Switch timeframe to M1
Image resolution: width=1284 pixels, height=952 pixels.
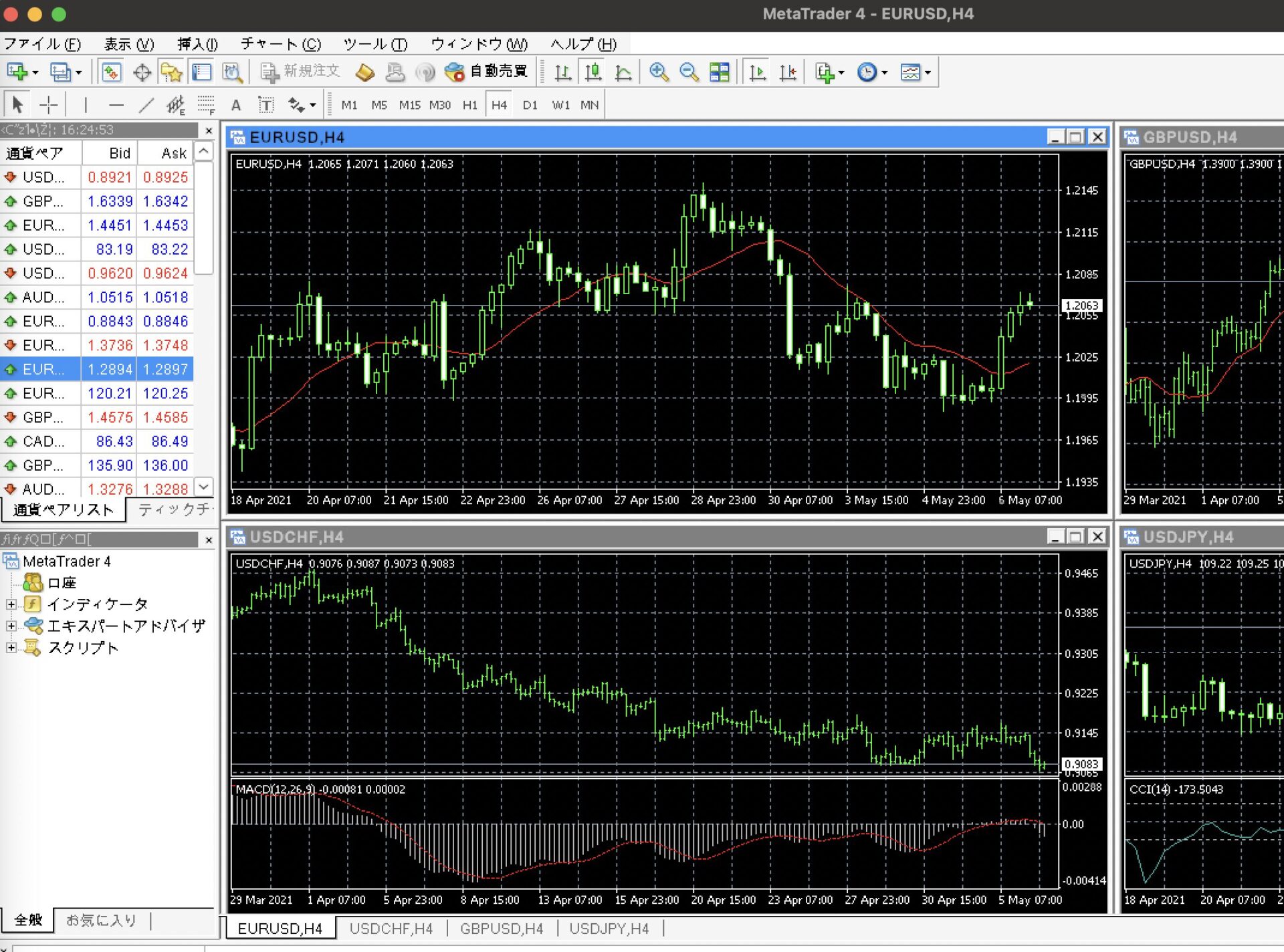click(349, 105)
